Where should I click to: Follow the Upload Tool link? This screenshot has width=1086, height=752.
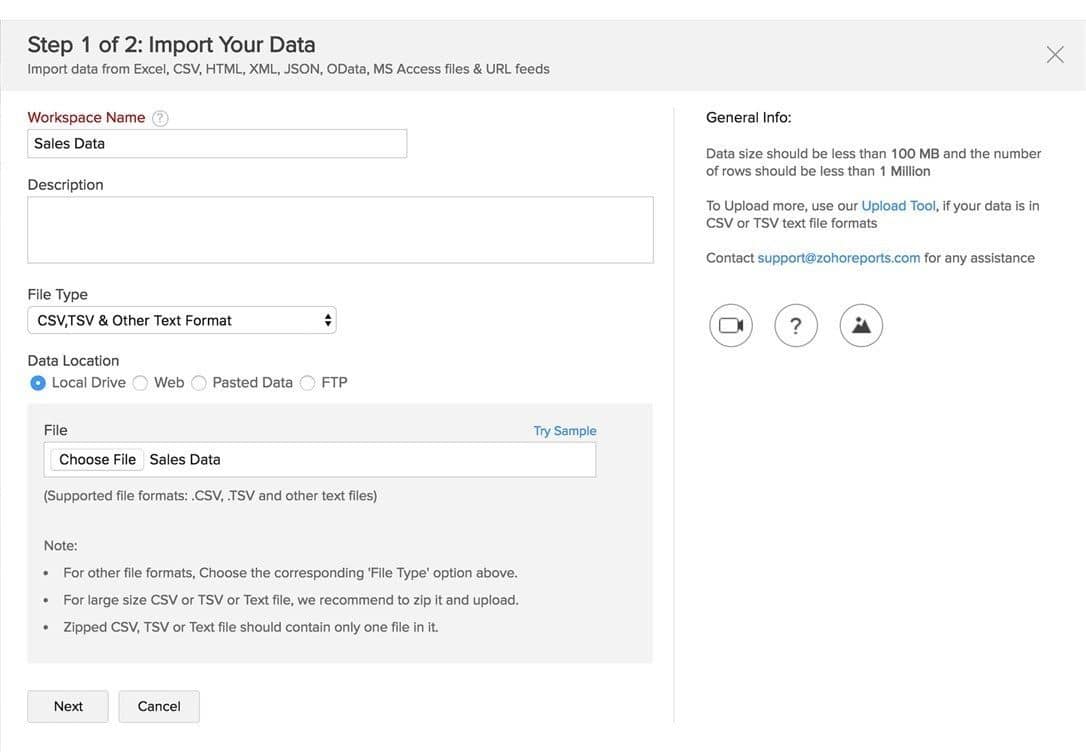[x=898, y=206]
